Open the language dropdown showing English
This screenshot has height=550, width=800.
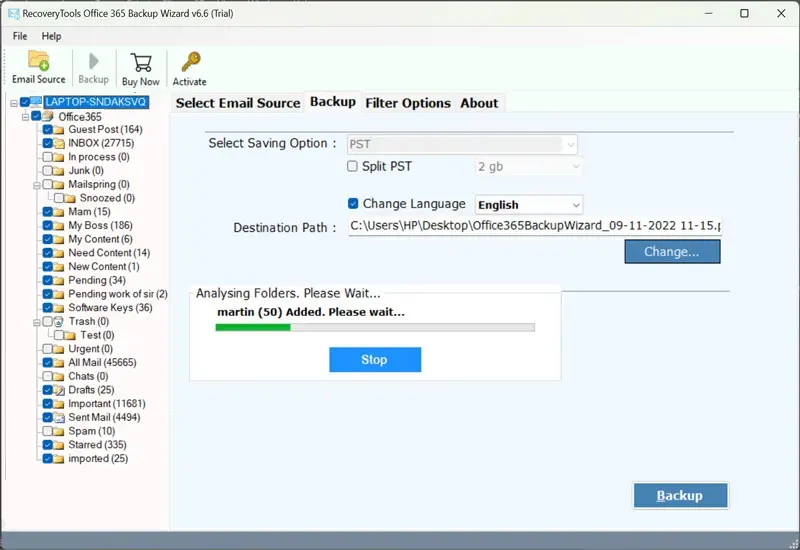coord(528,204)
